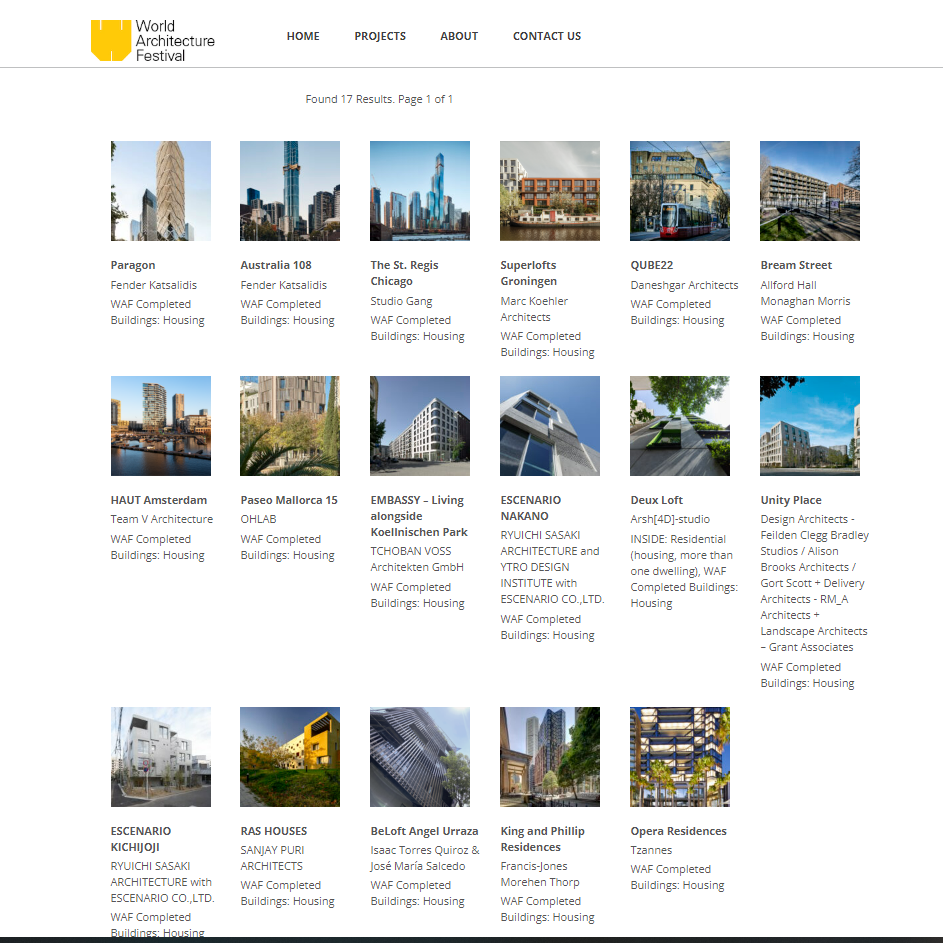943x943 pixels.
Task: Click TCHOBAN VOSS Architekten GmbH text
Action: 417,559
